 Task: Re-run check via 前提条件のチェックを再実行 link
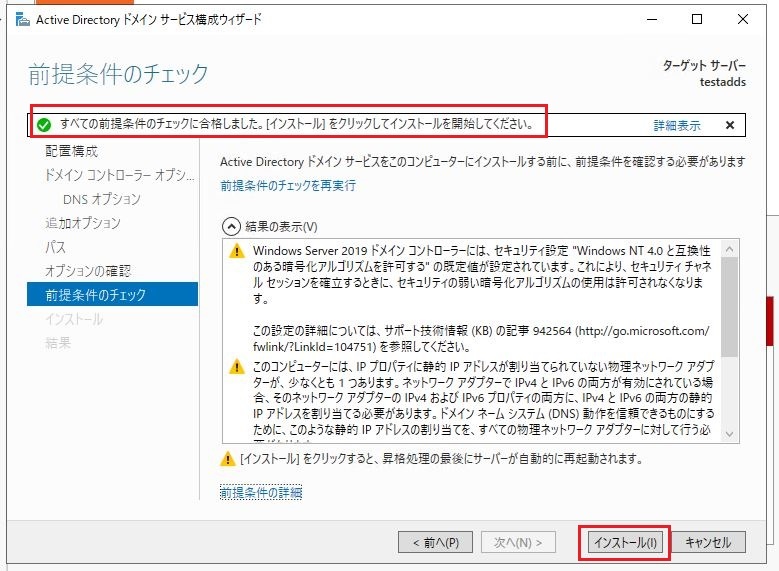point(288,186)
